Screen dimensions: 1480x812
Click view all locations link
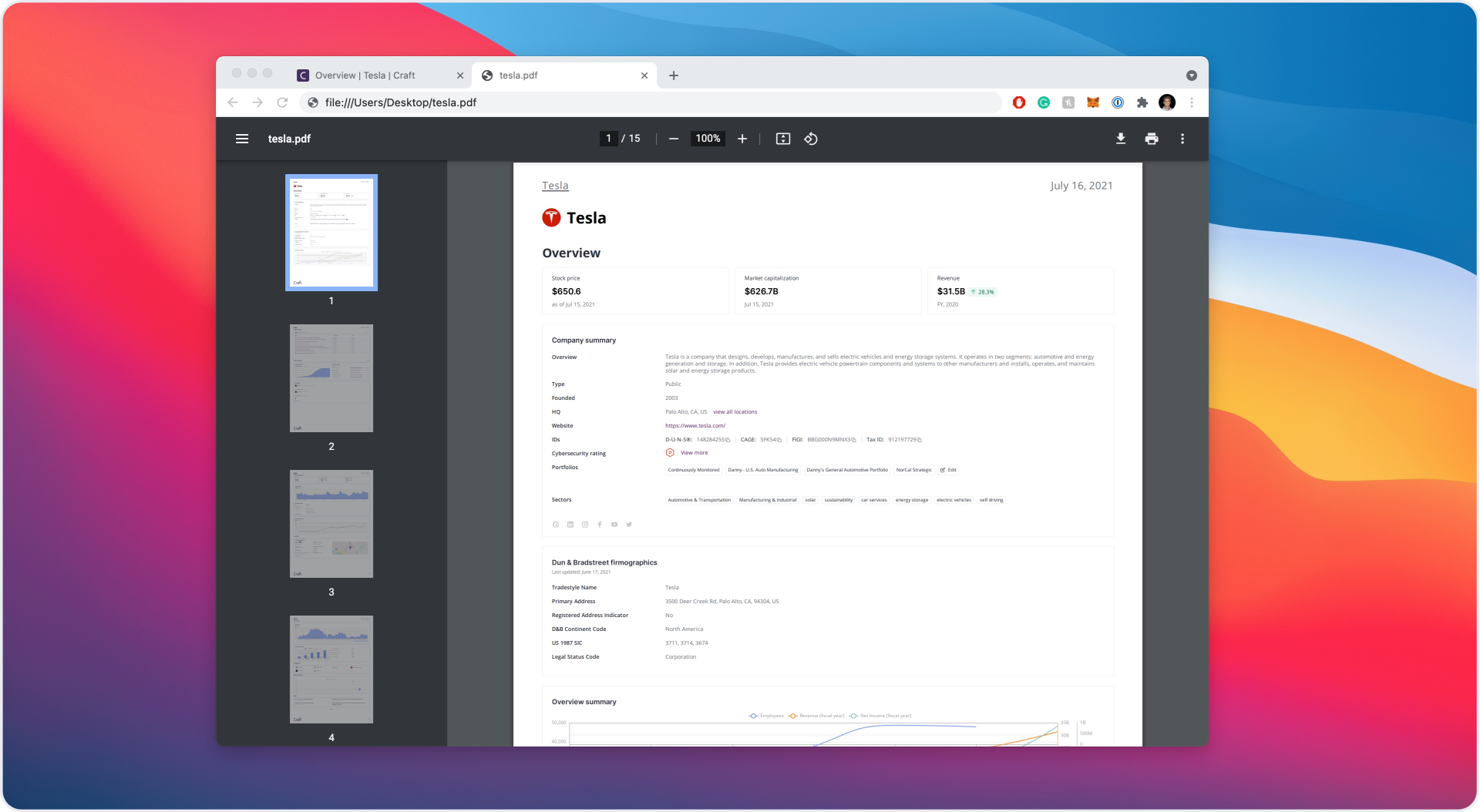(x=735, y=412)
